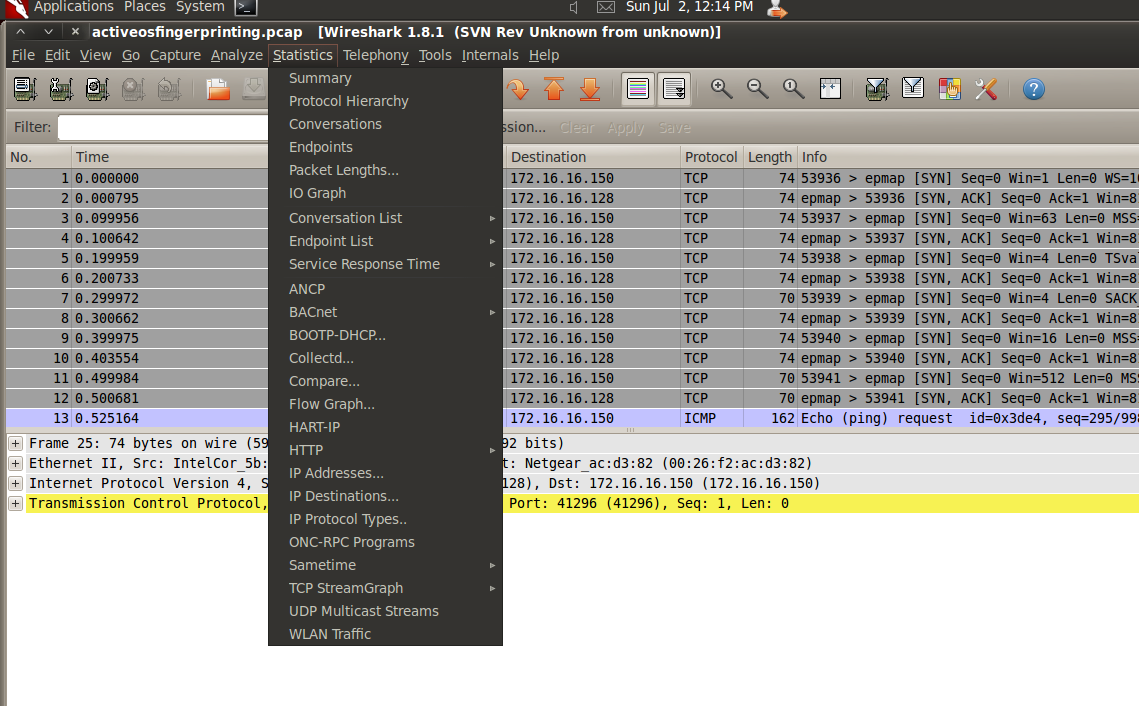Screen dimensions: 1139x706
Task: Click the Clear filter button
Action: click(x=577, y=128)
